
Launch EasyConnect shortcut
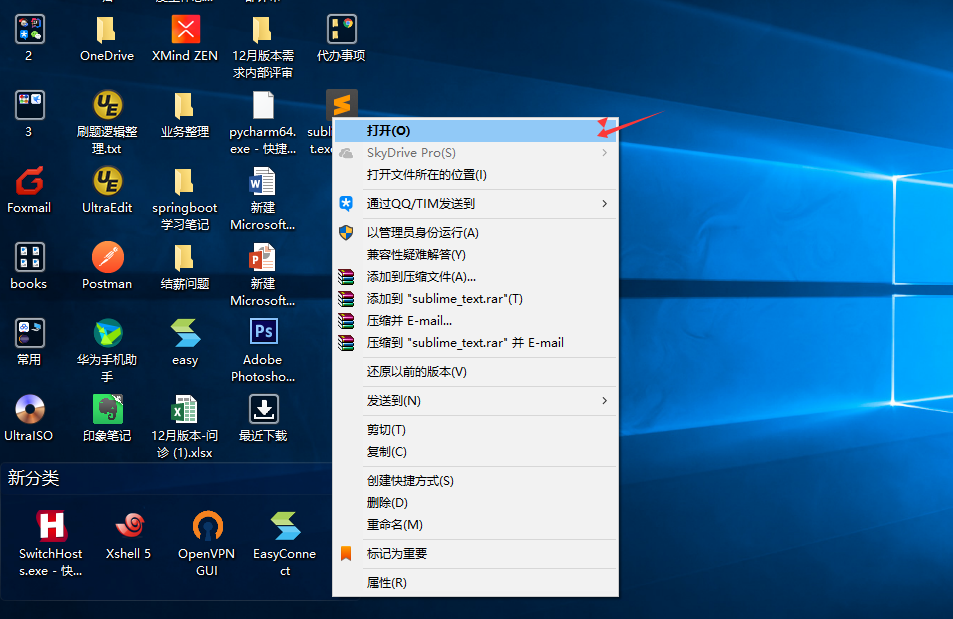pyautogui.click(x=285, y=526)
